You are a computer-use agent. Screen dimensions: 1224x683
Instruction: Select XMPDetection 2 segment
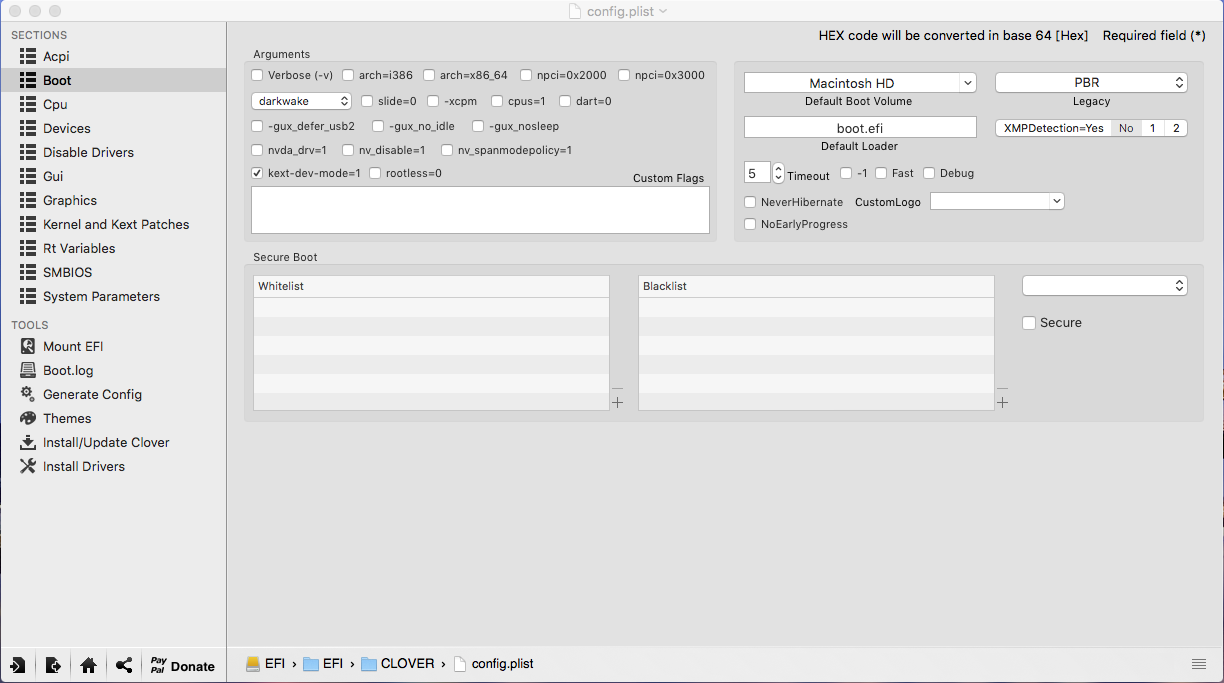(1176, 128)
